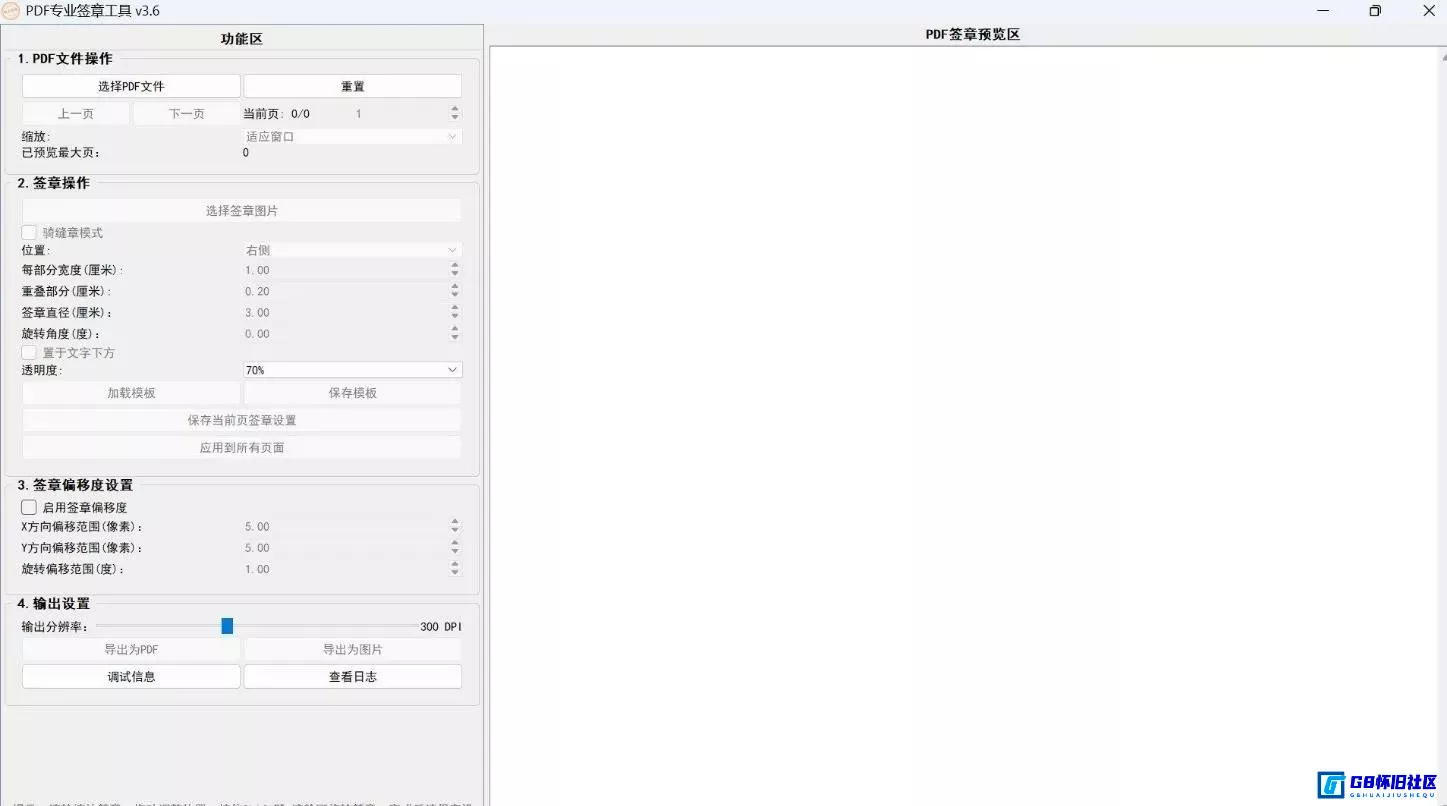This screenshot has height=806, width=1447.
Task: Click 保存当前页签章设置 to save page settings
Action: point(240,419)
